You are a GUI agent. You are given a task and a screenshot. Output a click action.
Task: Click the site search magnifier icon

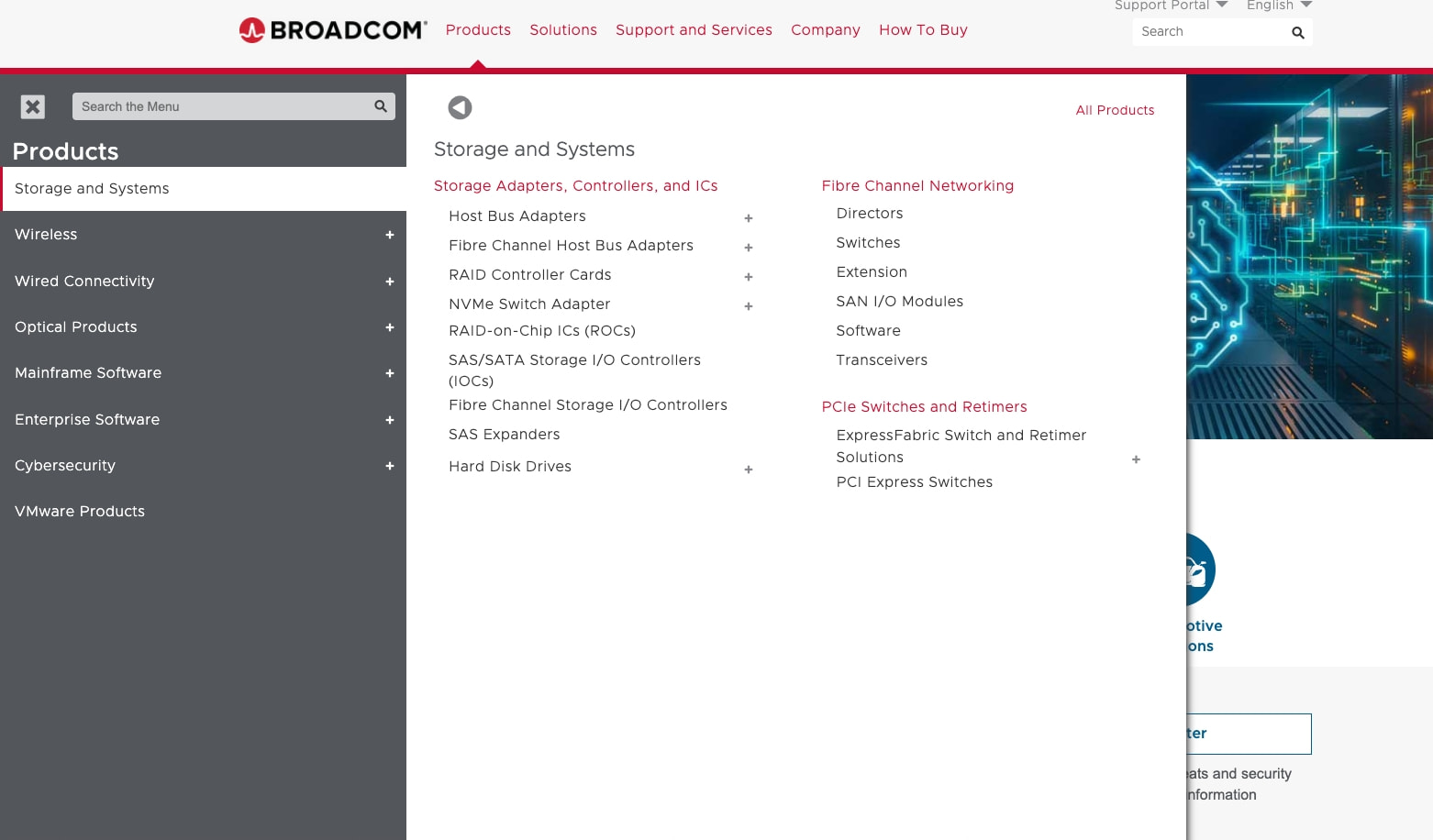[1297, 32]
